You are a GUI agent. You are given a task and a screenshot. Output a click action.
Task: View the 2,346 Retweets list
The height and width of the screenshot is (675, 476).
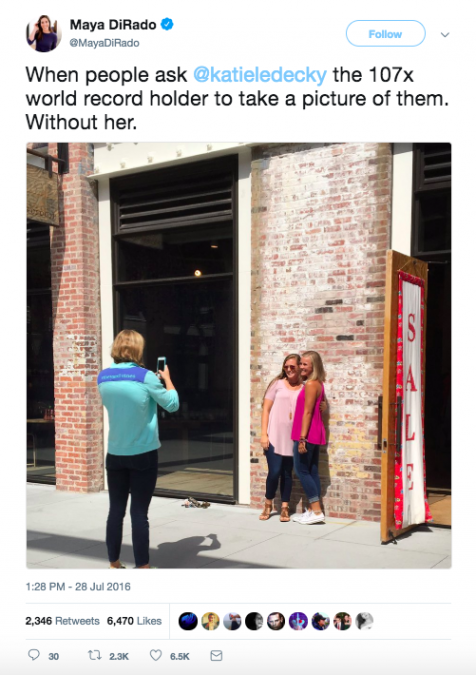(62, 621)
